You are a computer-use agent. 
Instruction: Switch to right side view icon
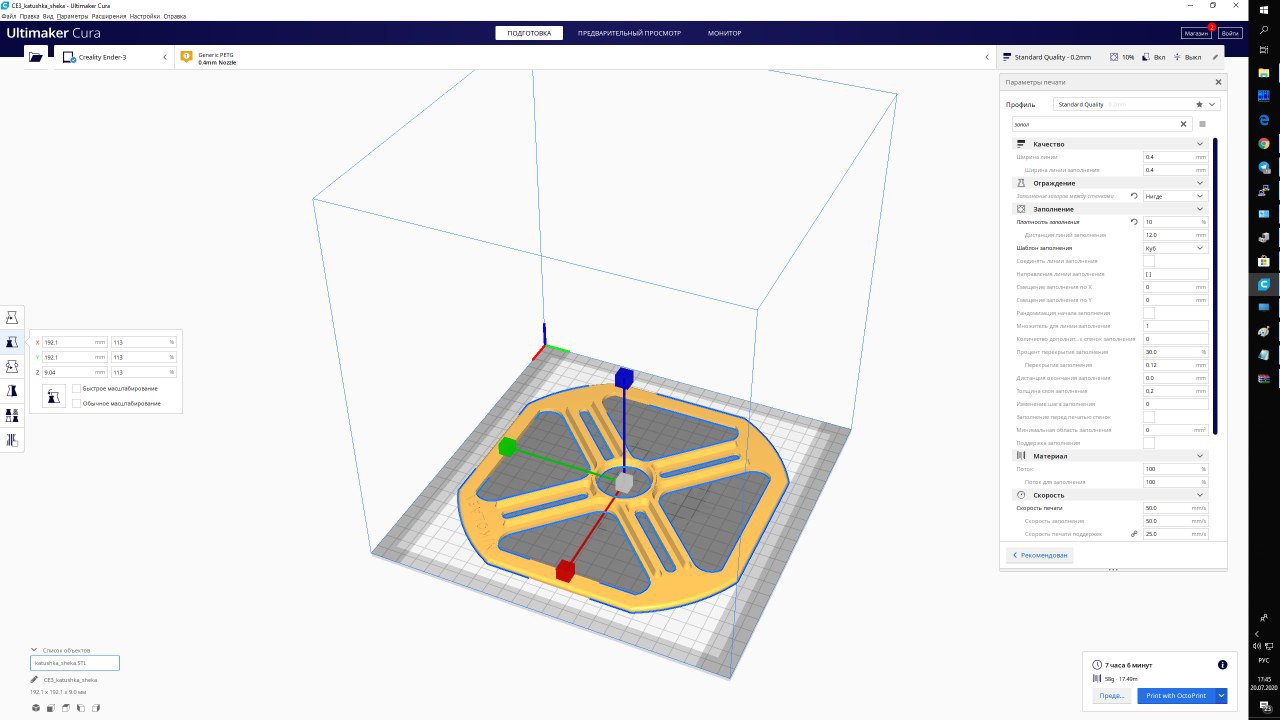[96, 708]
